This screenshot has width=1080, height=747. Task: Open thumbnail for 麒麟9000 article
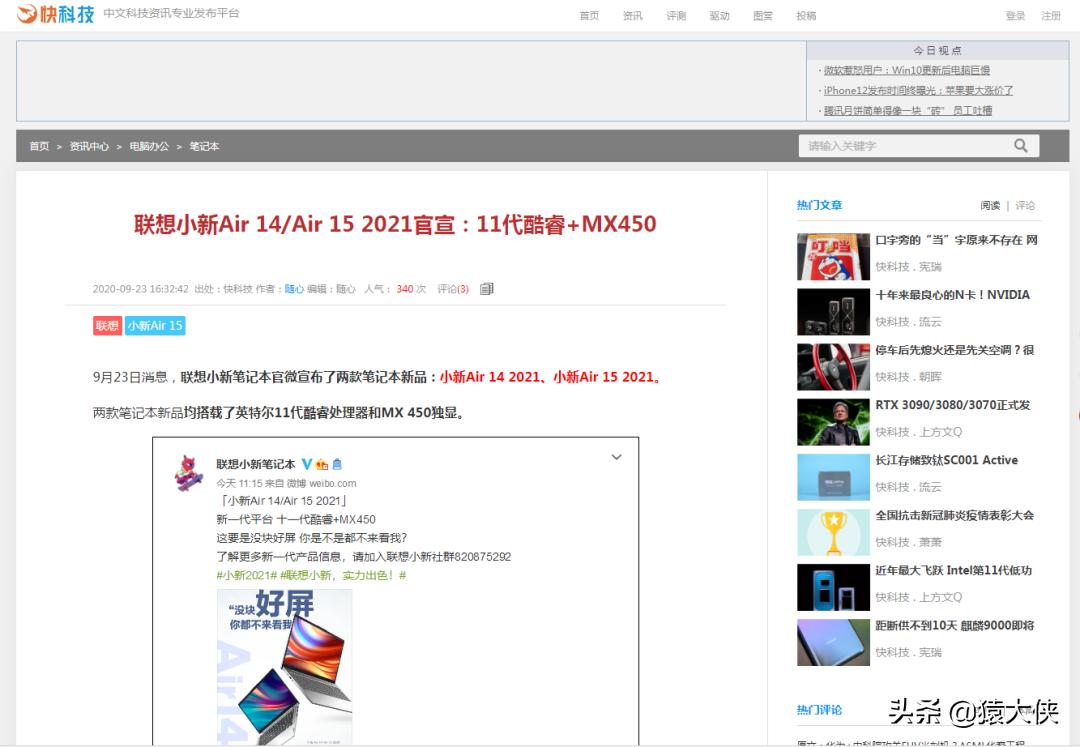pyautogui.click(x=833, y=642)
